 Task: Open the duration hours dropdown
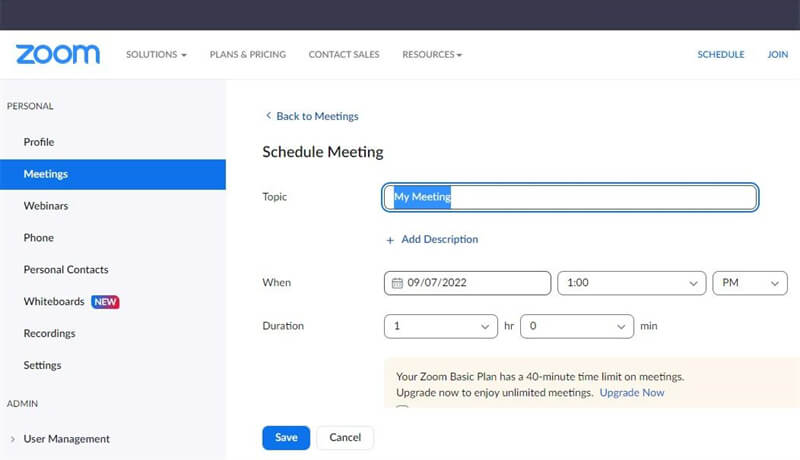click(440, 326)
